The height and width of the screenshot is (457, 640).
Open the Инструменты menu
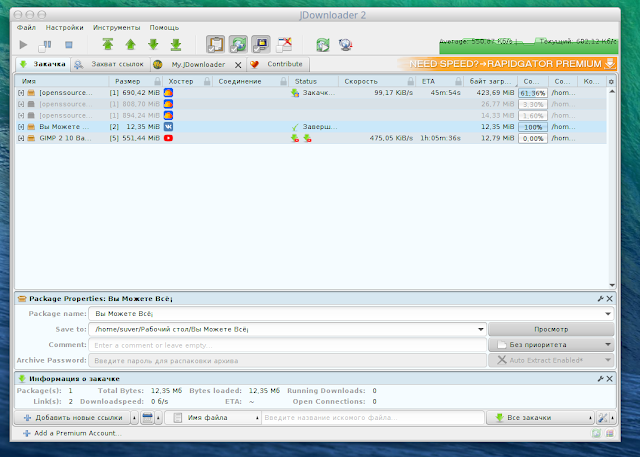click(116, 28)
